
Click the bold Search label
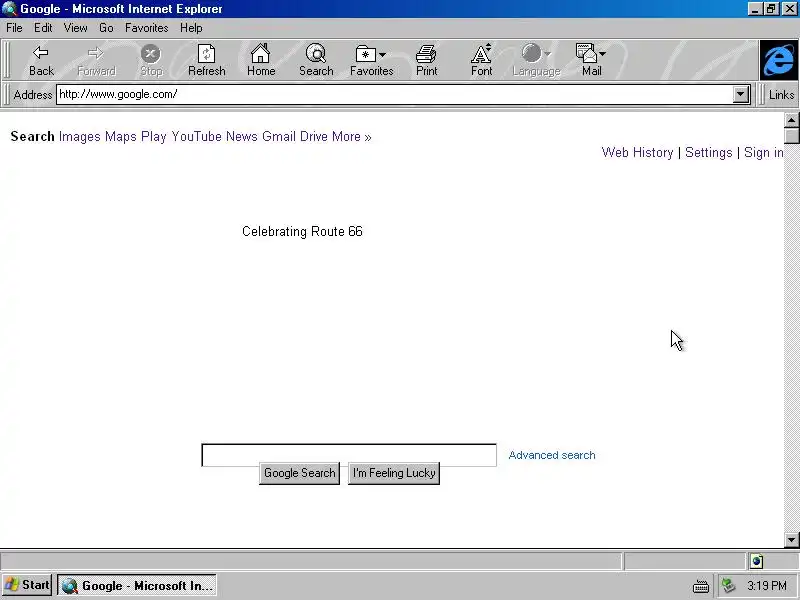(32, 137)
